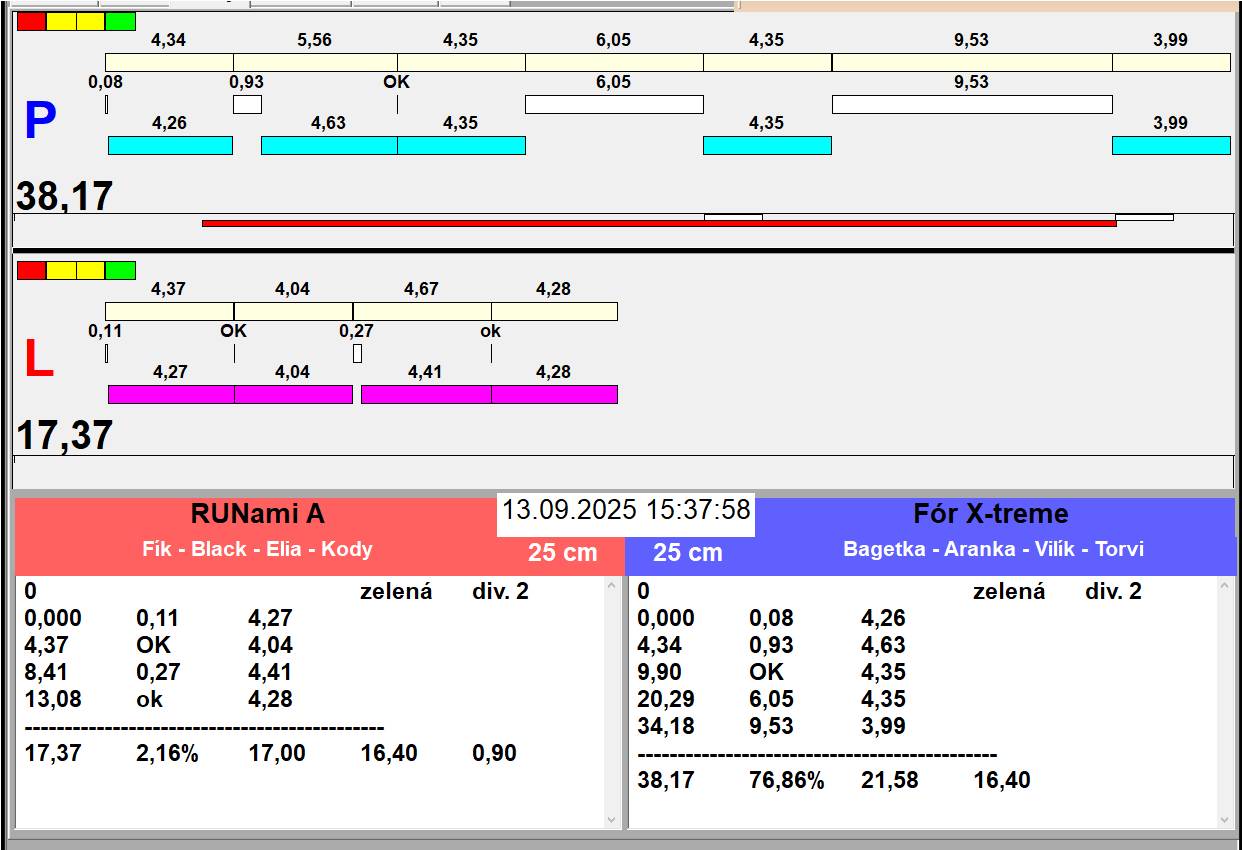Select the magenta bar labeled 4,04

coord(293,394)
